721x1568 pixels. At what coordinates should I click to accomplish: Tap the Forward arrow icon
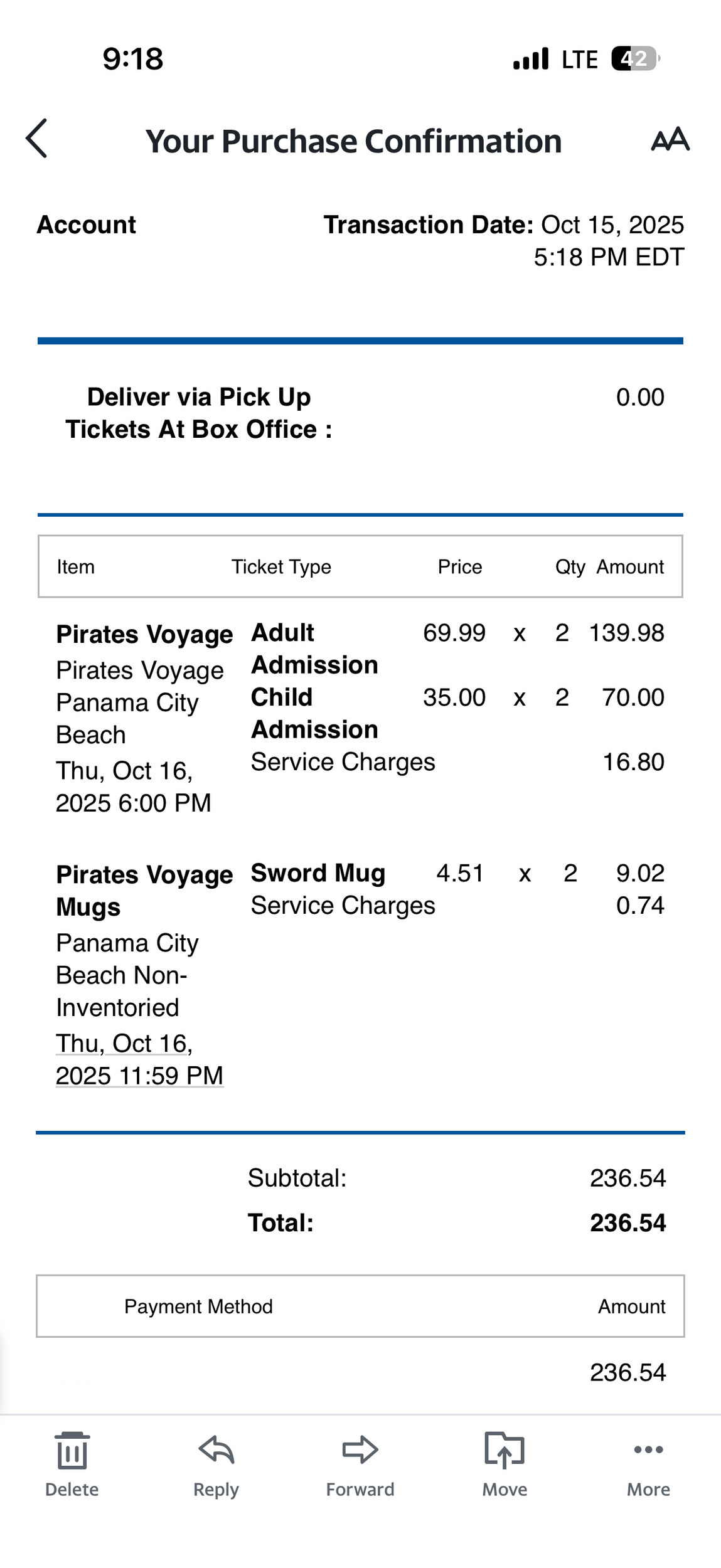[360, 1451]
